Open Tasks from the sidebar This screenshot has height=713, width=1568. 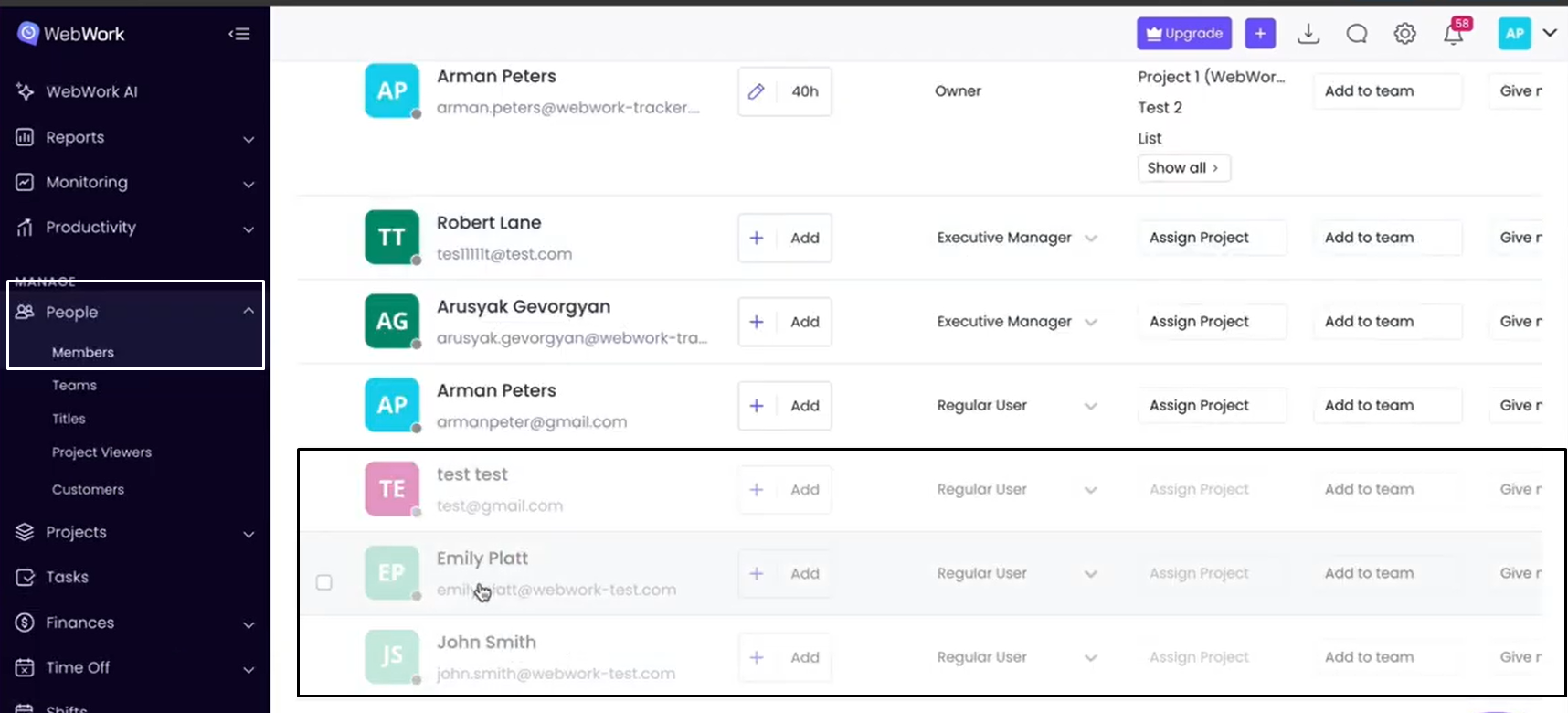tap(67, 577)
